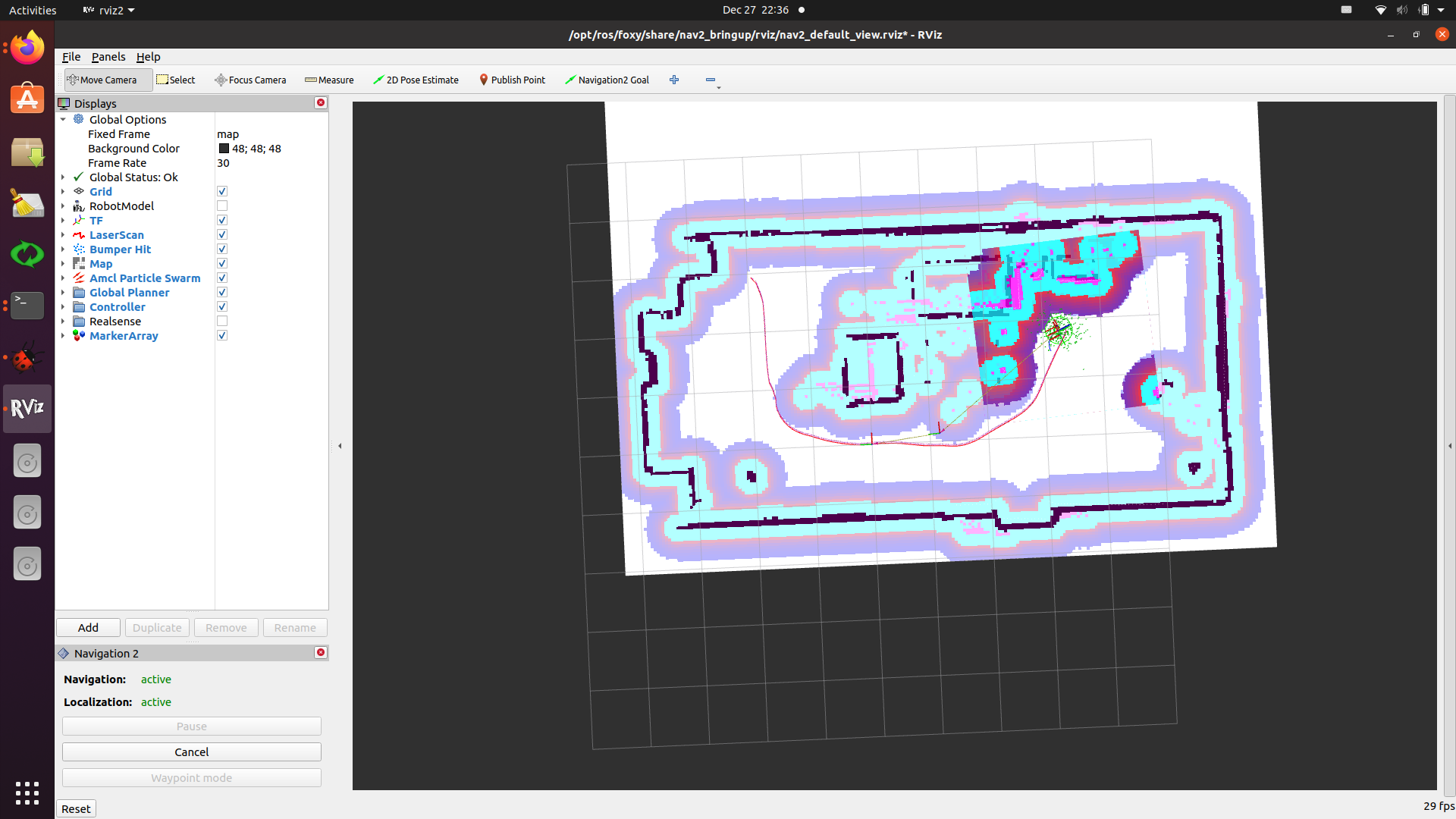Disable the LaserScan display checkbox

222,234
